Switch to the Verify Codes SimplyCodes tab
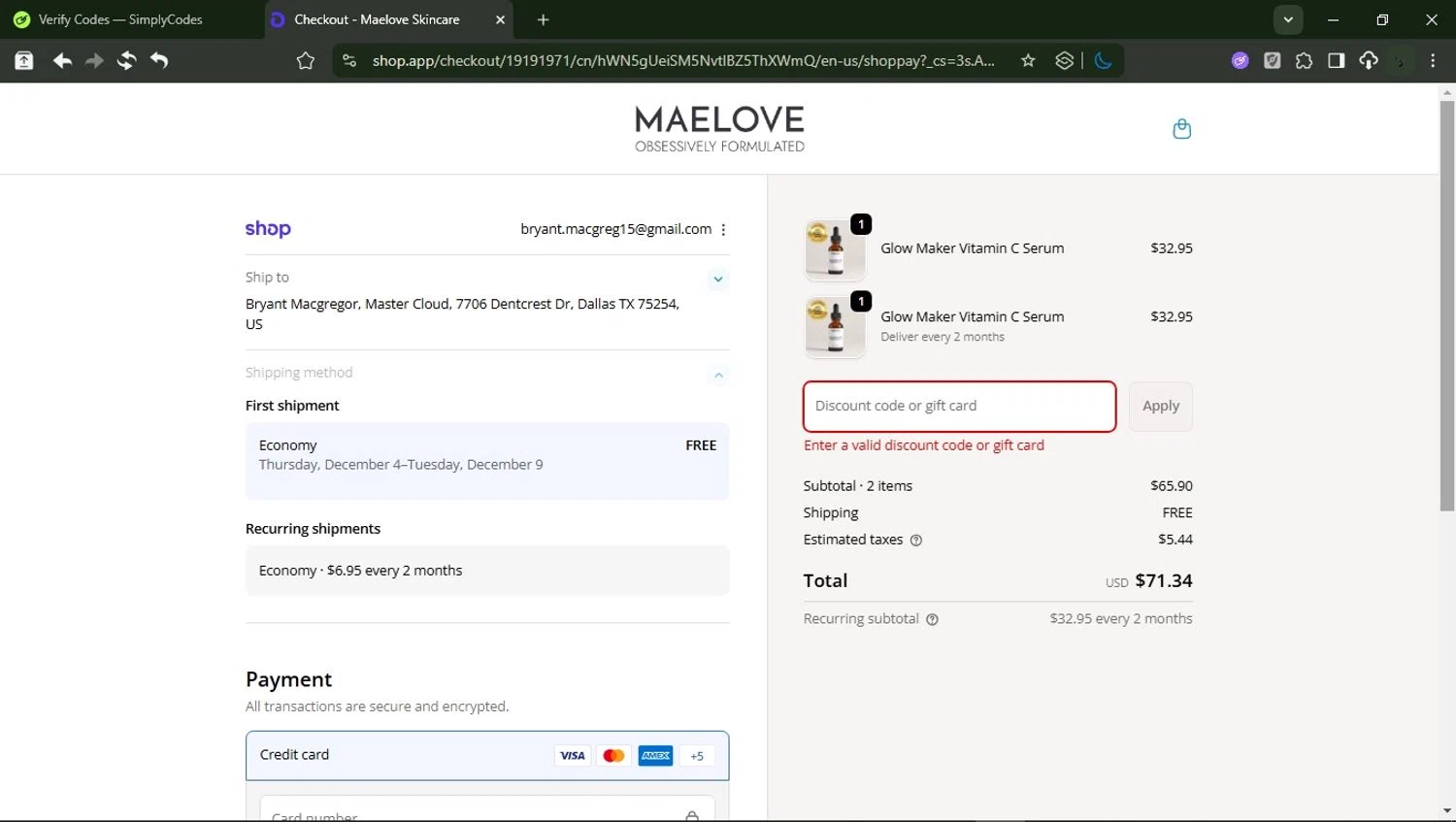 click(121, 19)
